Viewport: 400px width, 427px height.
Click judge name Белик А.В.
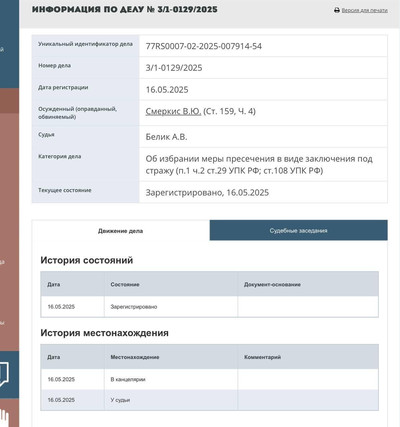166,137
